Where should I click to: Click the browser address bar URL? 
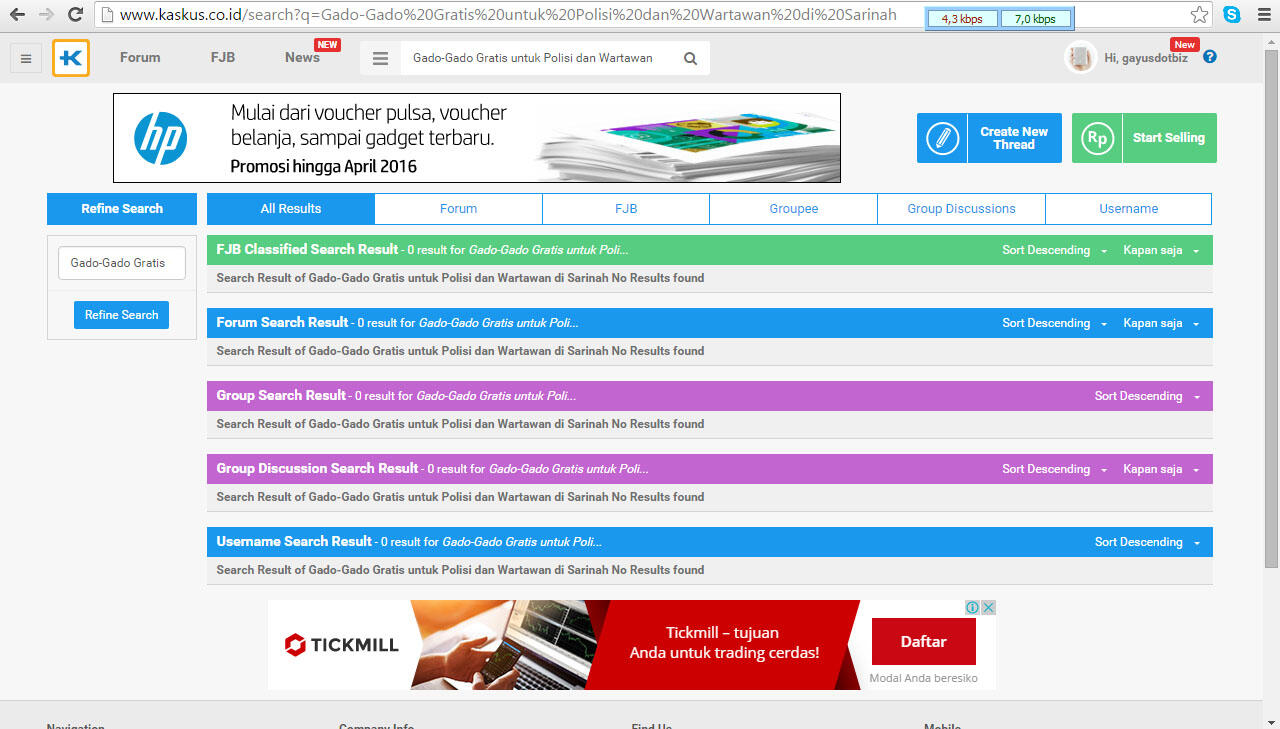point(508,15)
